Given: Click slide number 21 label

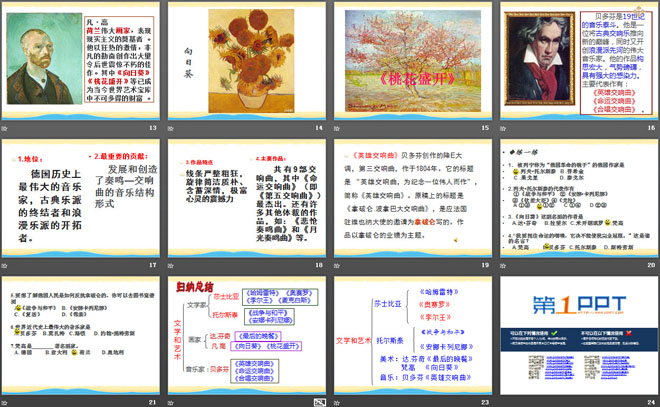Looking at the screenshot, I should click(x=152, y=402).
